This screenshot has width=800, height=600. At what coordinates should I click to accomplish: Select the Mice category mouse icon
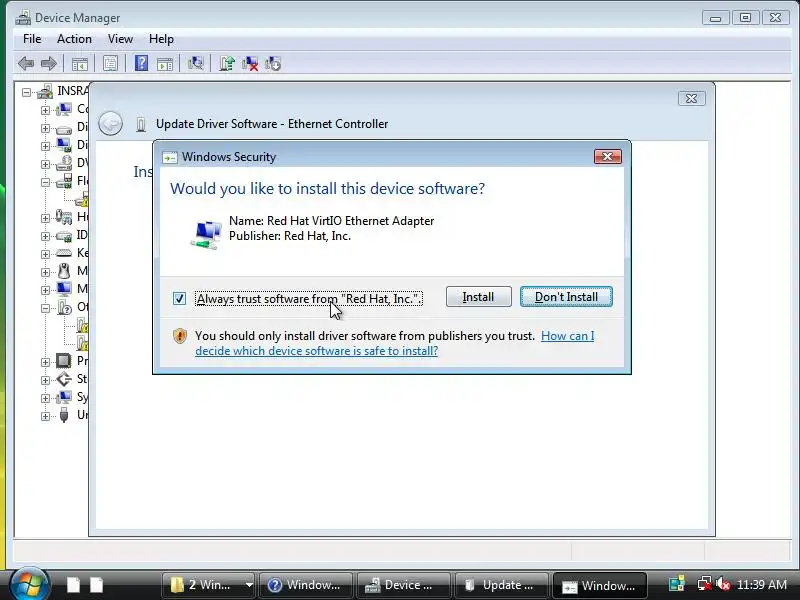click(x=64, y=270)
